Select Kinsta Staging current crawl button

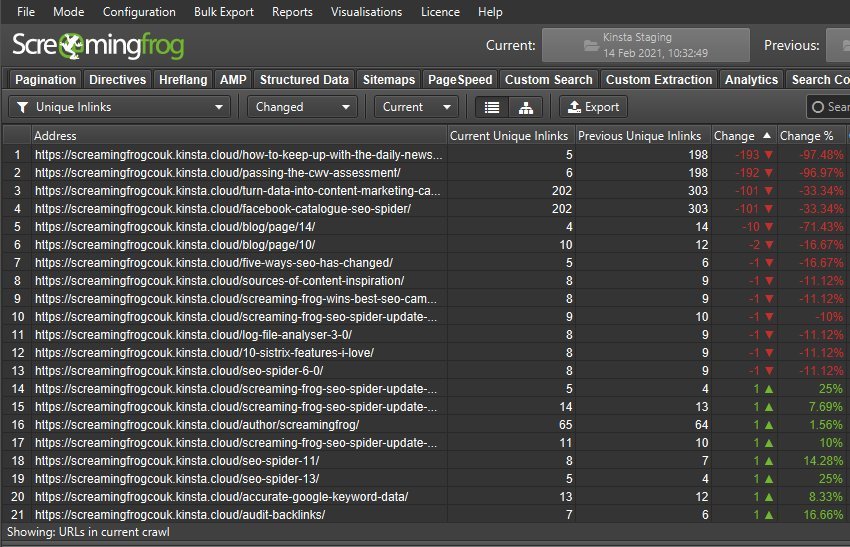645,45
